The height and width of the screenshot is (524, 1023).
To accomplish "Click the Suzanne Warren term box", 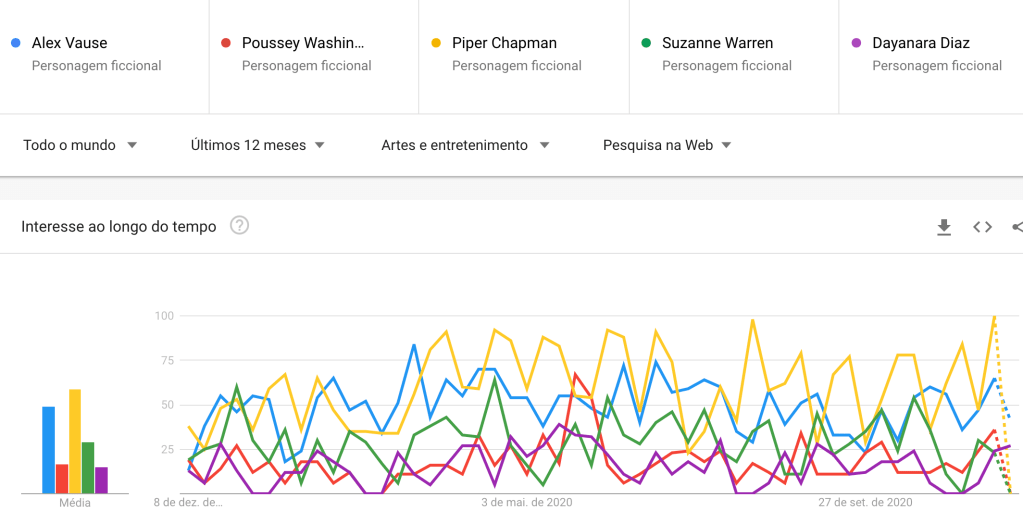I will [717, 43].
